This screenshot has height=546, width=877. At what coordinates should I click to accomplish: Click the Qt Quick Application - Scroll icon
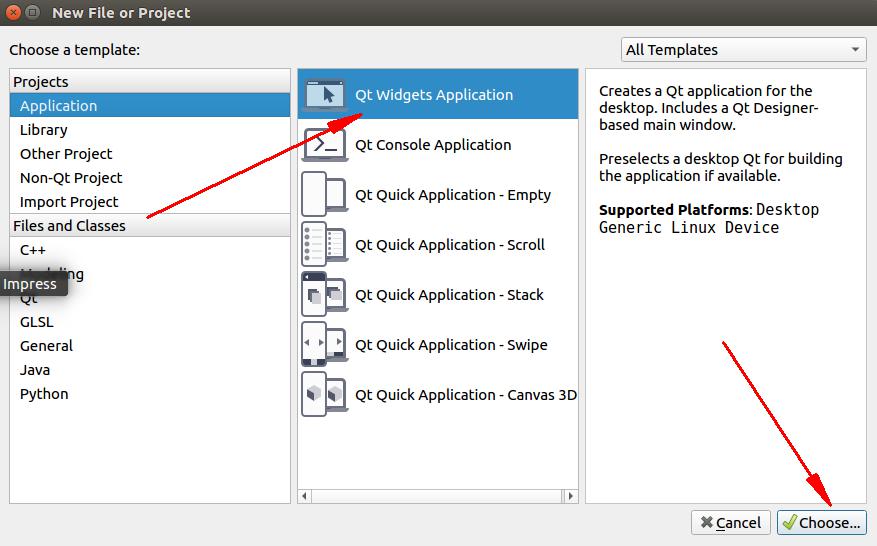tap(324, 244)
